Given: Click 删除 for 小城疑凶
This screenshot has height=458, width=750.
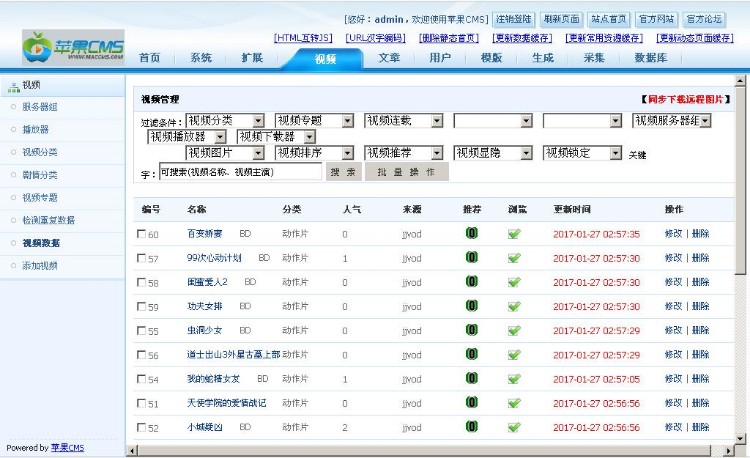Looking at the screenshot, I should pos(700,427).
